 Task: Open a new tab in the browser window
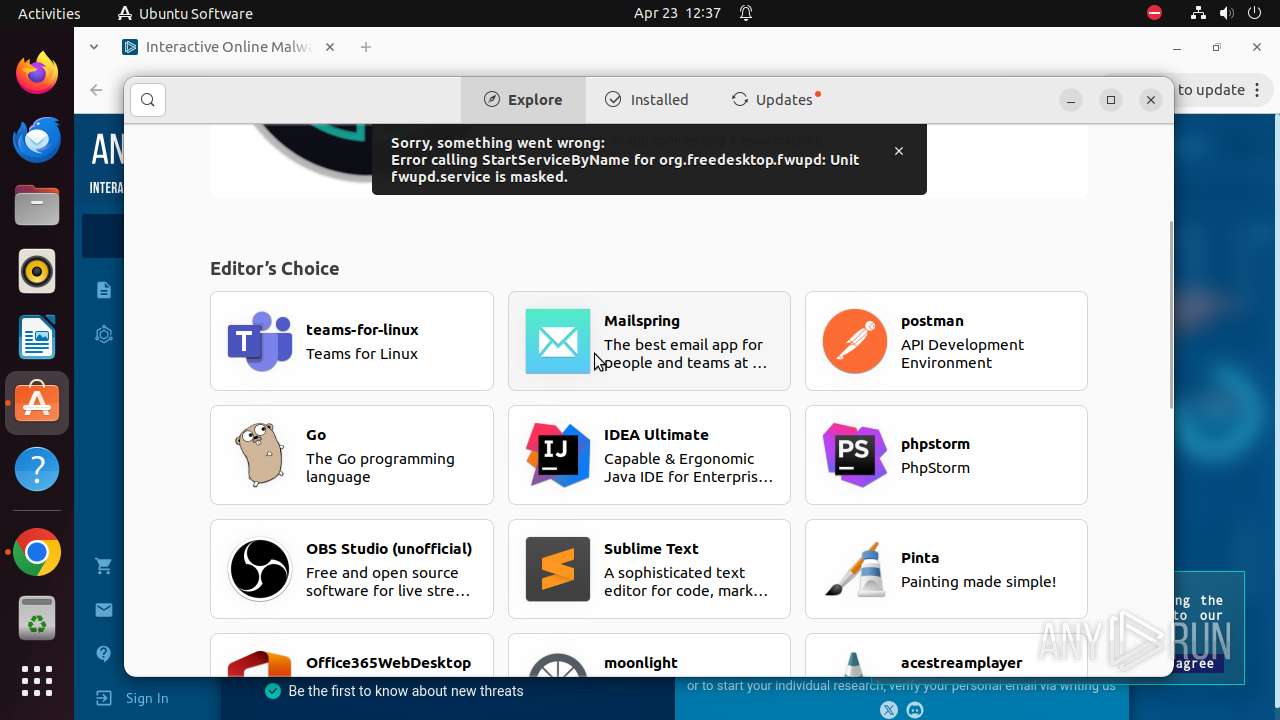tap(366, 47)
